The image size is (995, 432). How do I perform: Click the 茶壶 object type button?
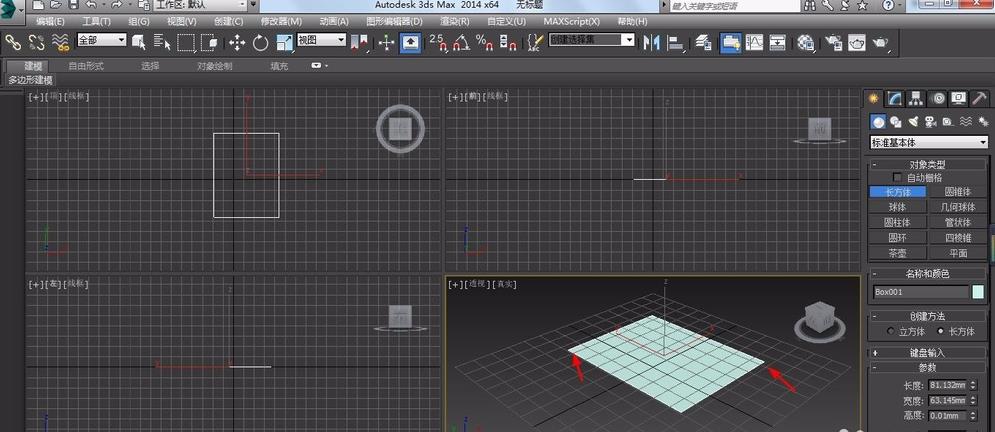896,253
